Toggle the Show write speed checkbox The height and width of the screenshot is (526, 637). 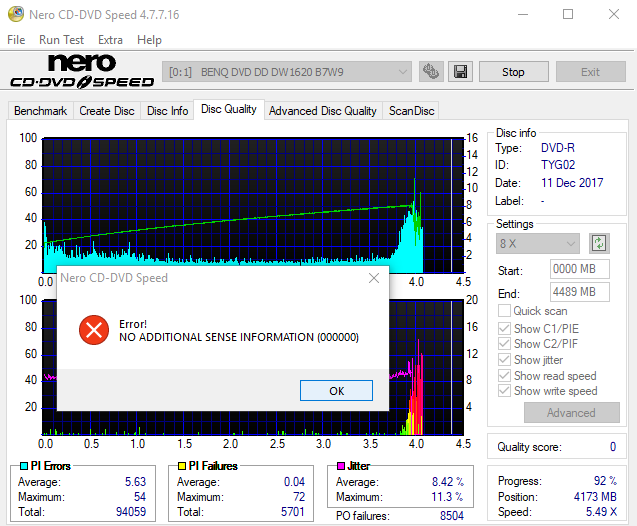point(504,391)
